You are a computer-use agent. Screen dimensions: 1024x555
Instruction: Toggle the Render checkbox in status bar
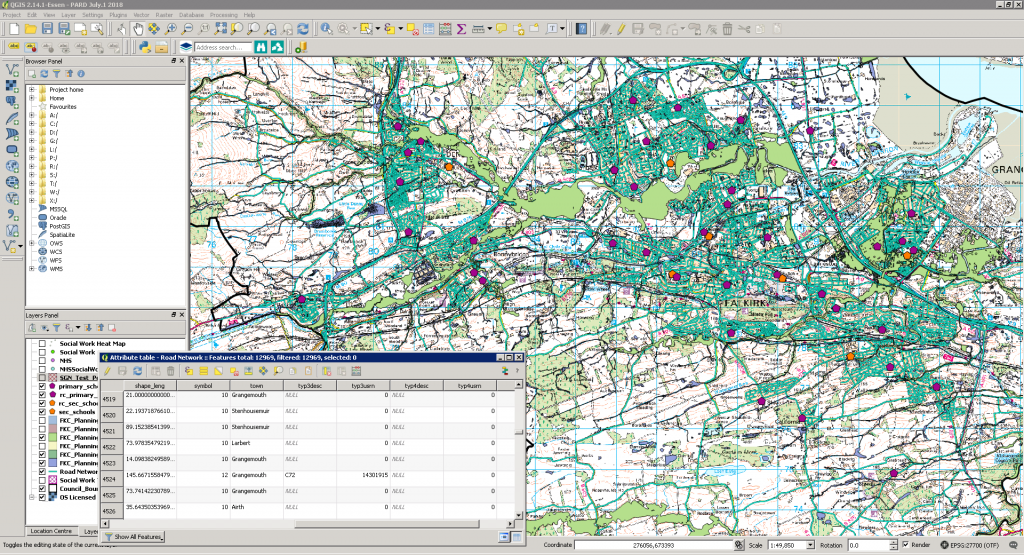[905, 545]
